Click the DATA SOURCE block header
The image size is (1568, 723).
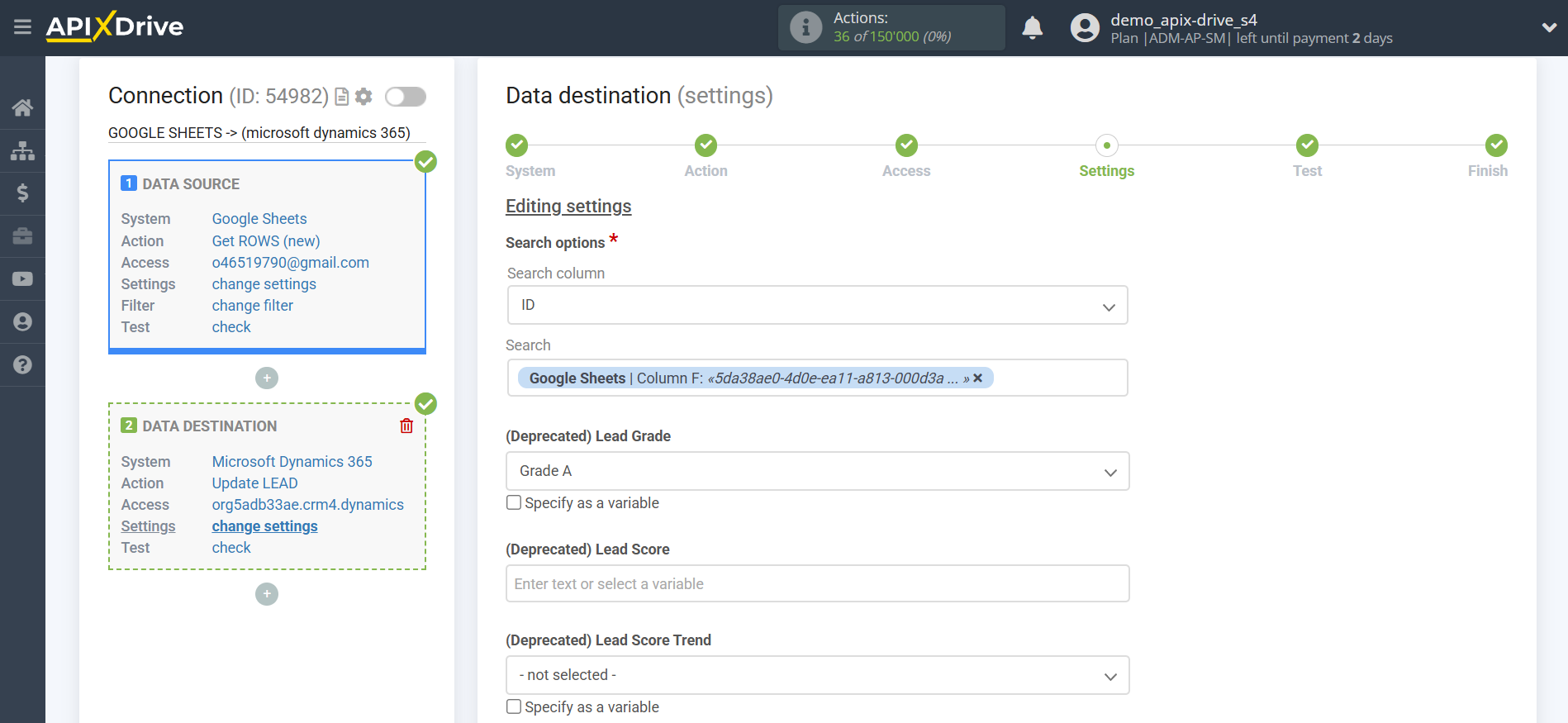coord(191,183)
